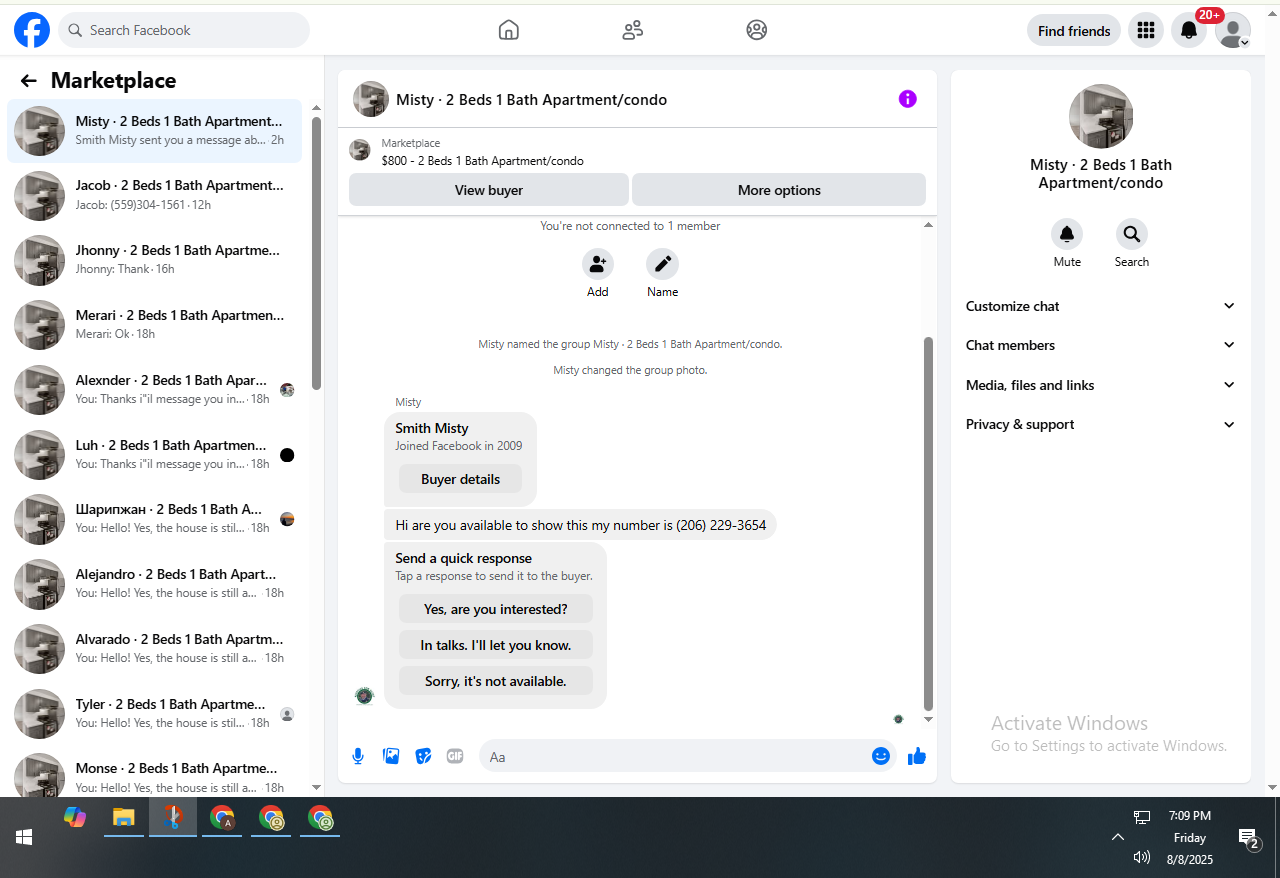1280x878 pixels.
Task: Open conversation info purple icon
Action: pyautogui.click(x=907, y=99)
